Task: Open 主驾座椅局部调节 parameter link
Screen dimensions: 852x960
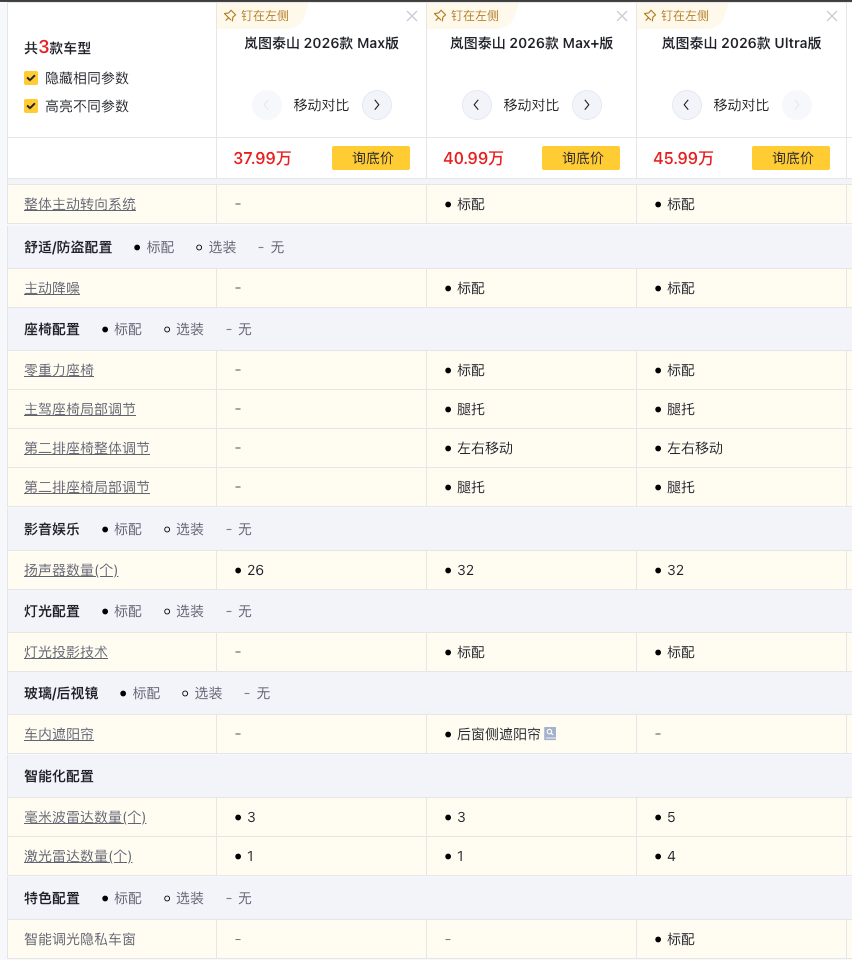Action: pos(80,410)
